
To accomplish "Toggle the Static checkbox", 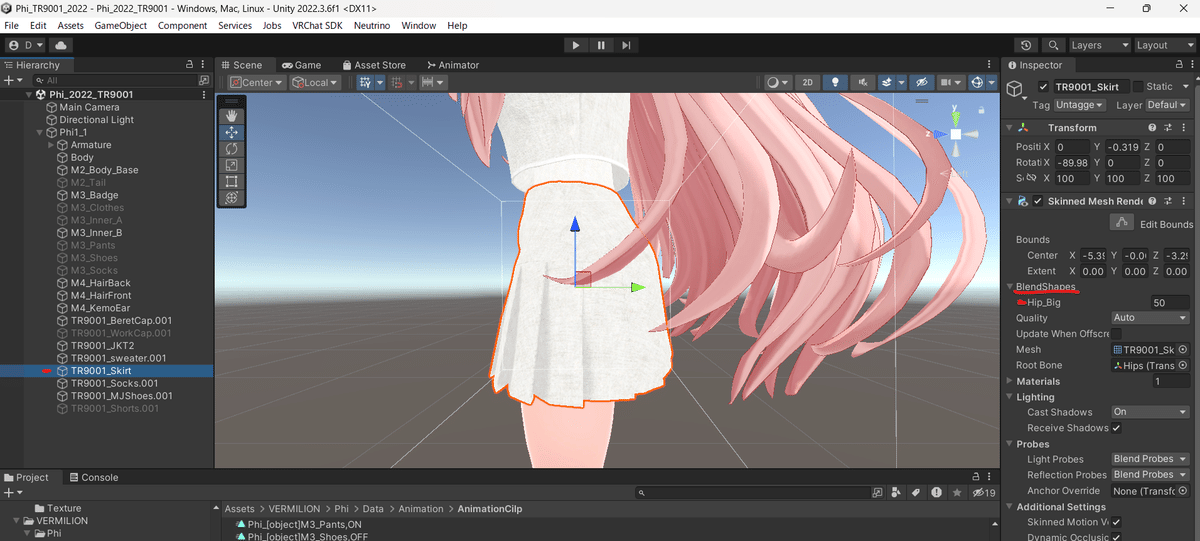I will pyautogui.click(x=1138, y=87).
